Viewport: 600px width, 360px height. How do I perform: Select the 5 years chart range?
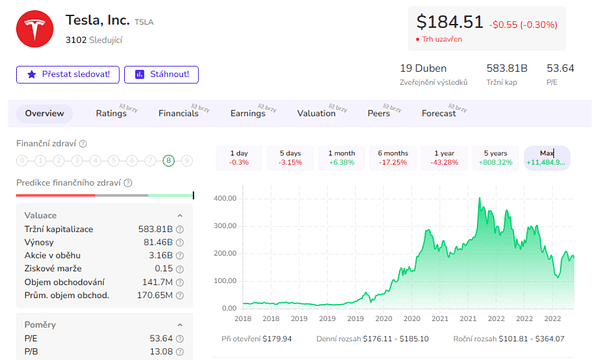[495, 158]
